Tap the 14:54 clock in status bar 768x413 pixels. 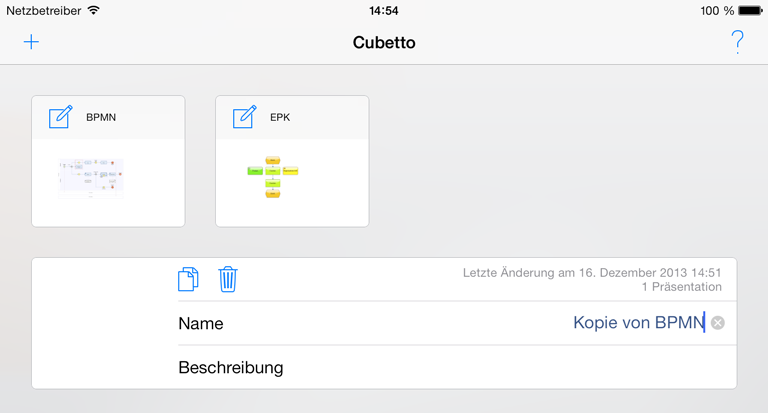(x=384, y=10)
